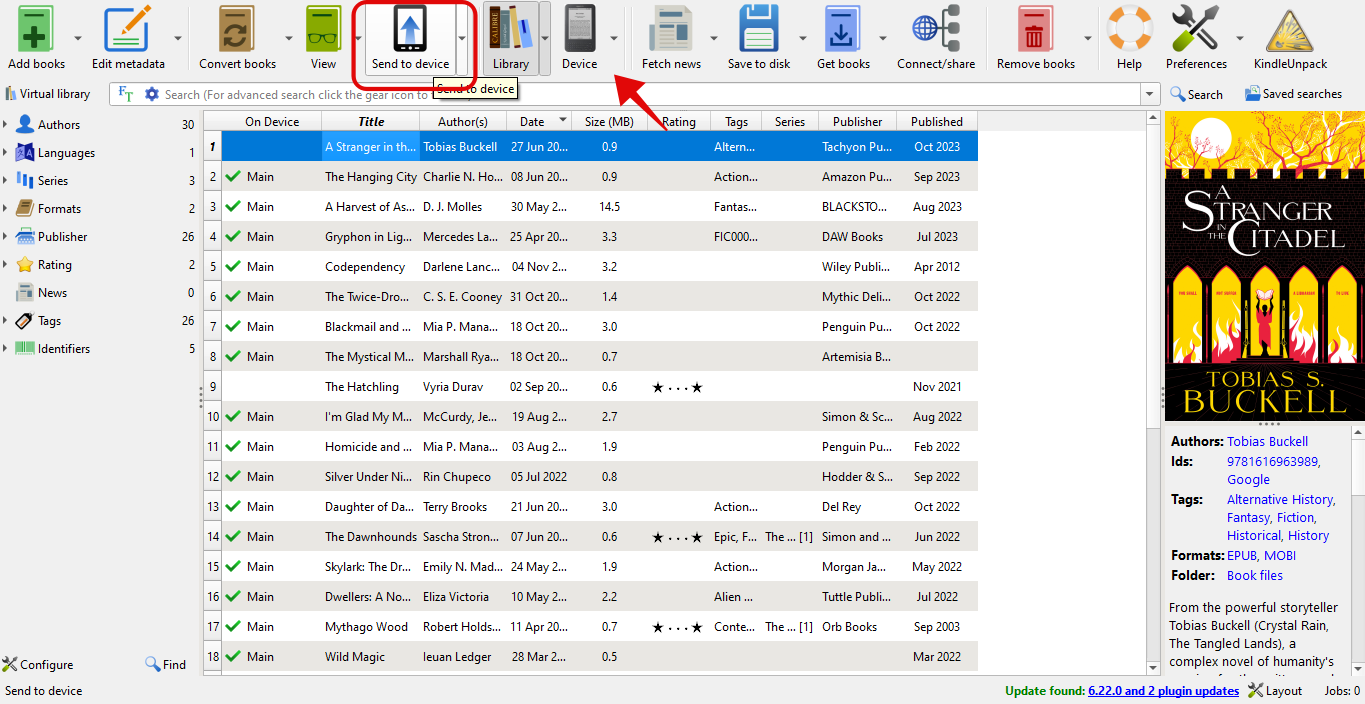The width and height of the screenshot is (1365, 704).
Task: Open advanced search gear icon
Action: [152, 94]
